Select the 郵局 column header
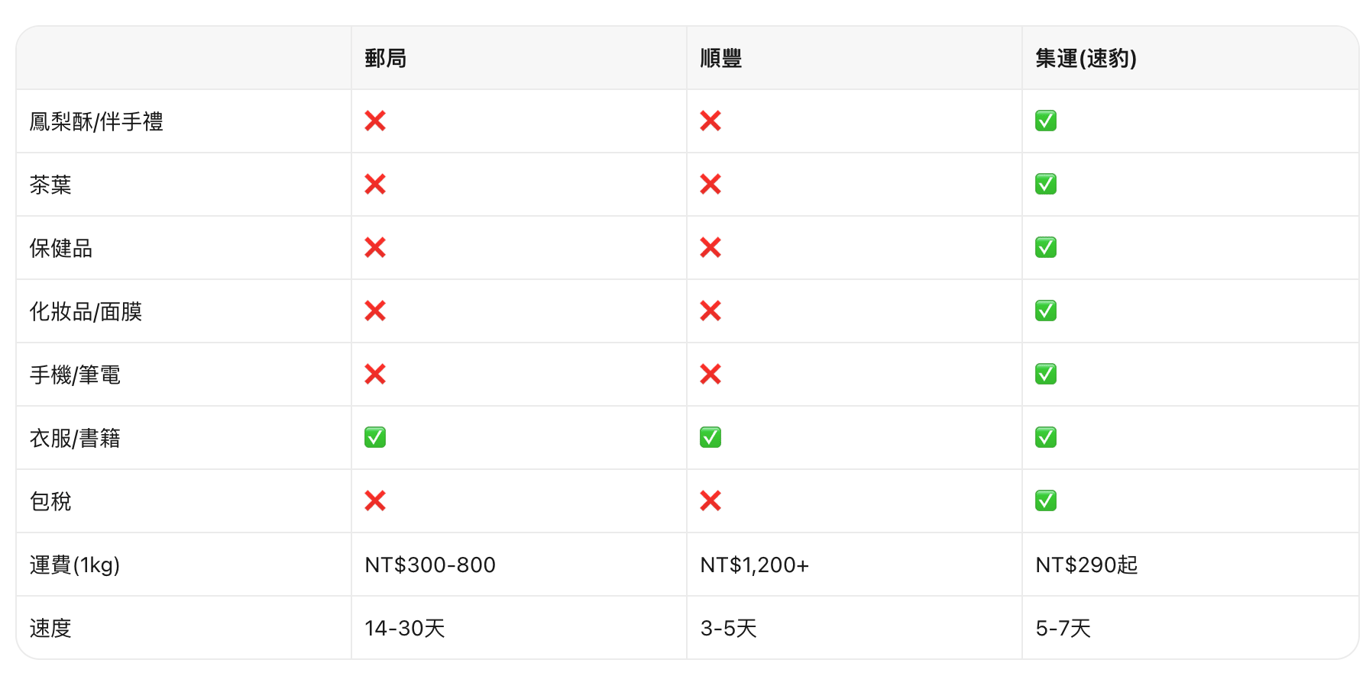 [x=386, y=58]
